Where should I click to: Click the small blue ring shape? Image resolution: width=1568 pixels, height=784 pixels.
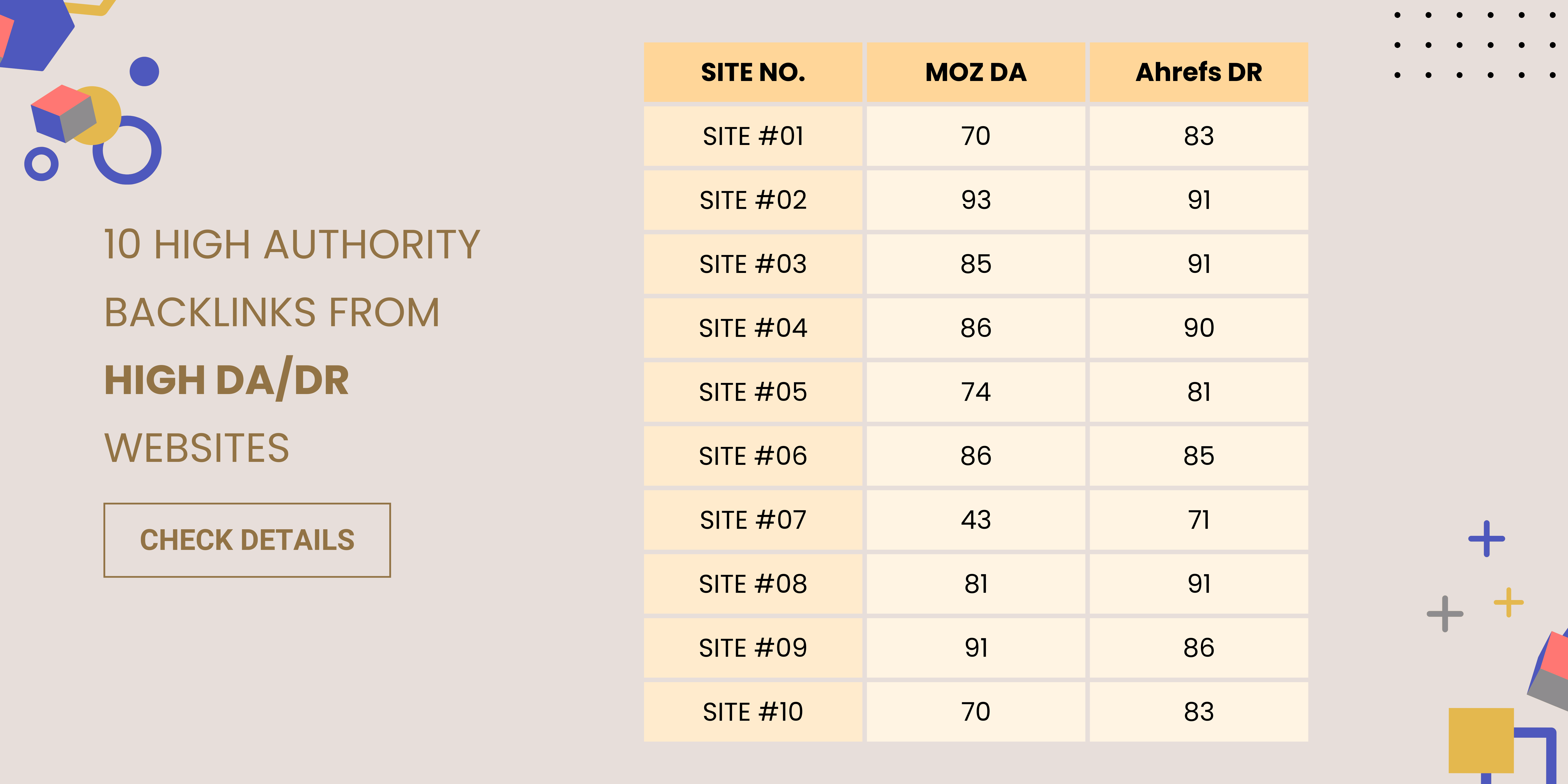(41, 164)
